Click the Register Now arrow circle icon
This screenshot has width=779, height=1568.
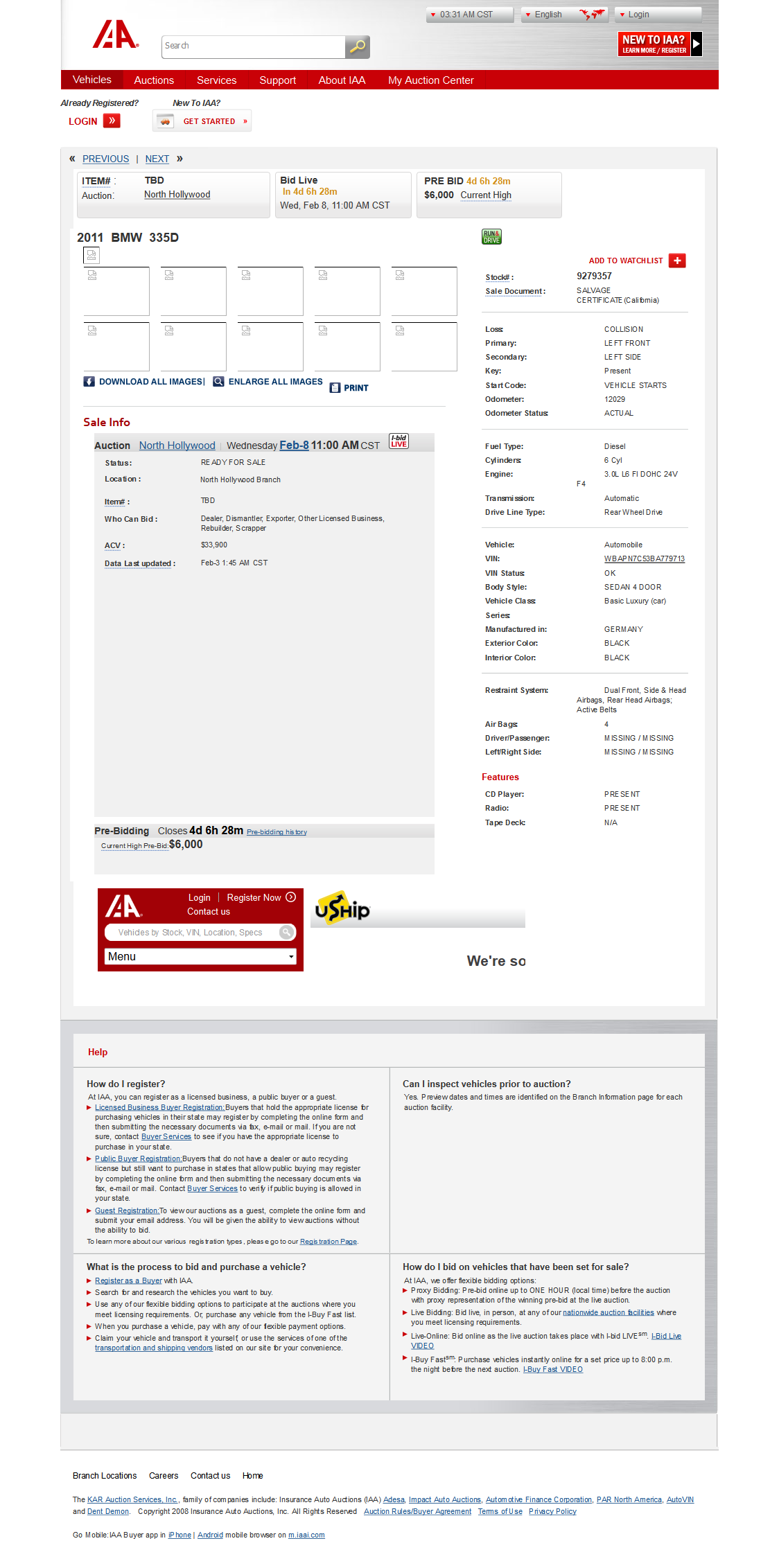[x=291, y=897]
